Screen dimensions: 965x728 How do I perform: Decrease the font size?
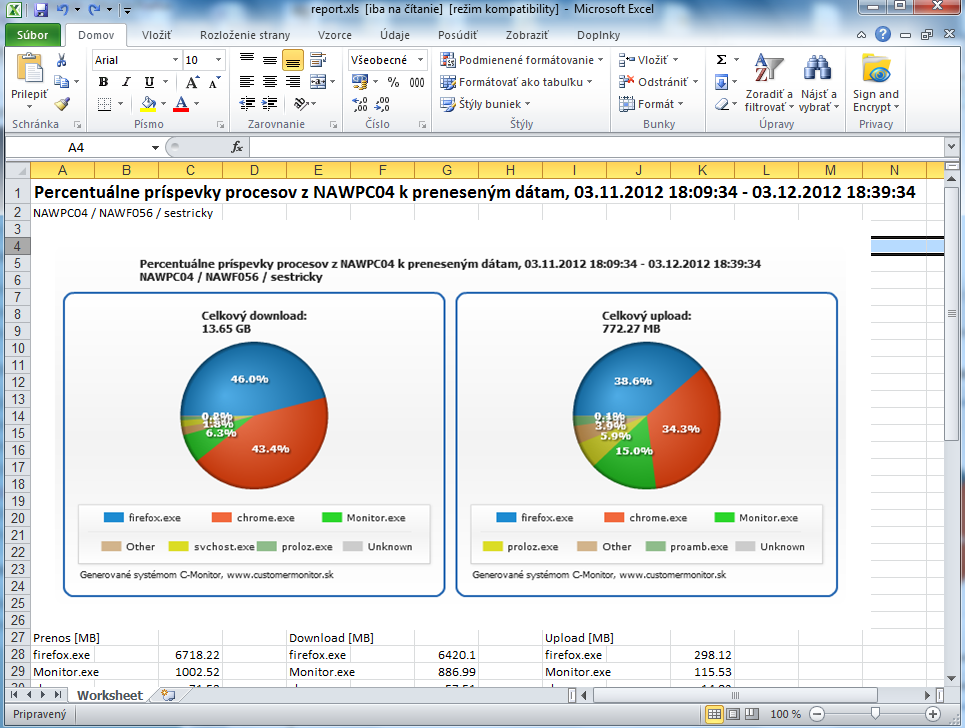tap(214, 82)
